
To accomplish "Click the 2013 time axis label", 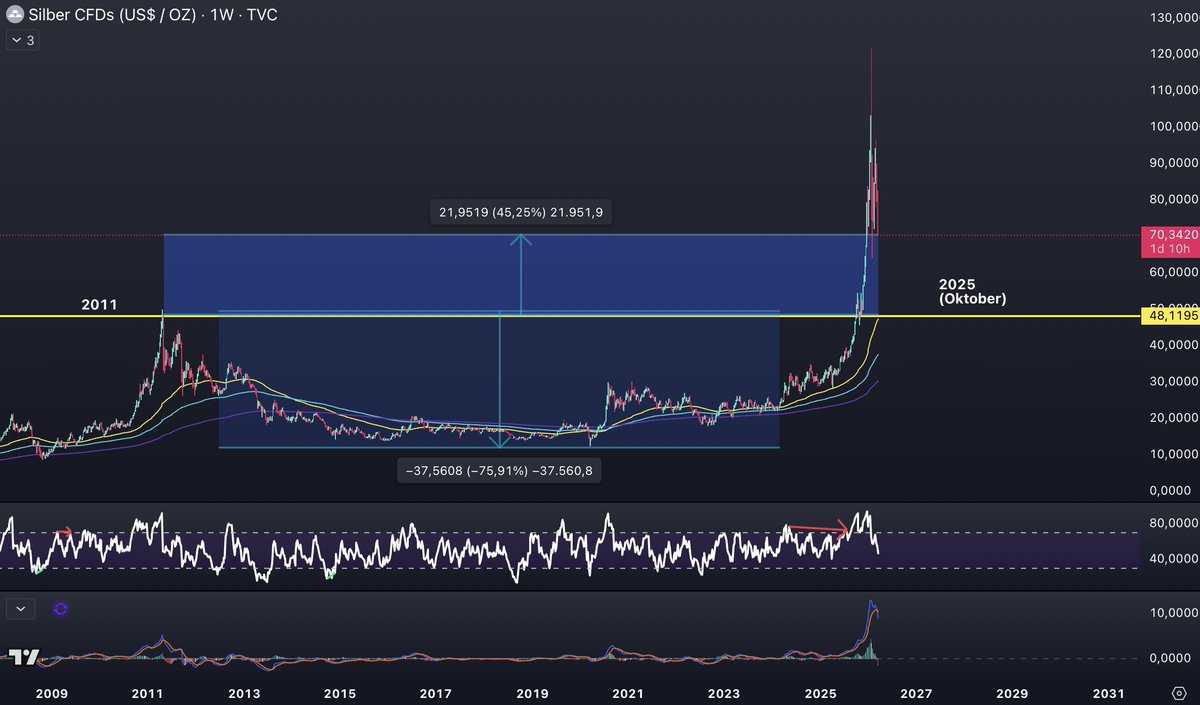I will pos(244,693).
